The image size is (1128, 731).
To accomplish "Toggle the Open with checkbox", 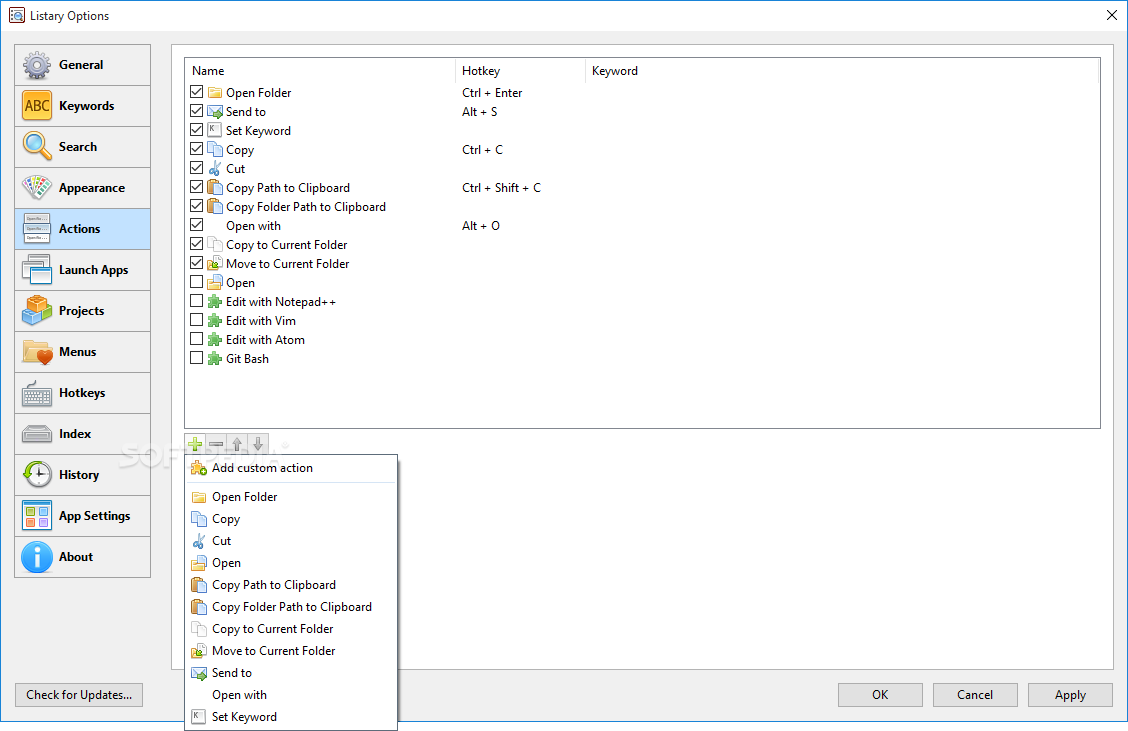I will point(196,225).
